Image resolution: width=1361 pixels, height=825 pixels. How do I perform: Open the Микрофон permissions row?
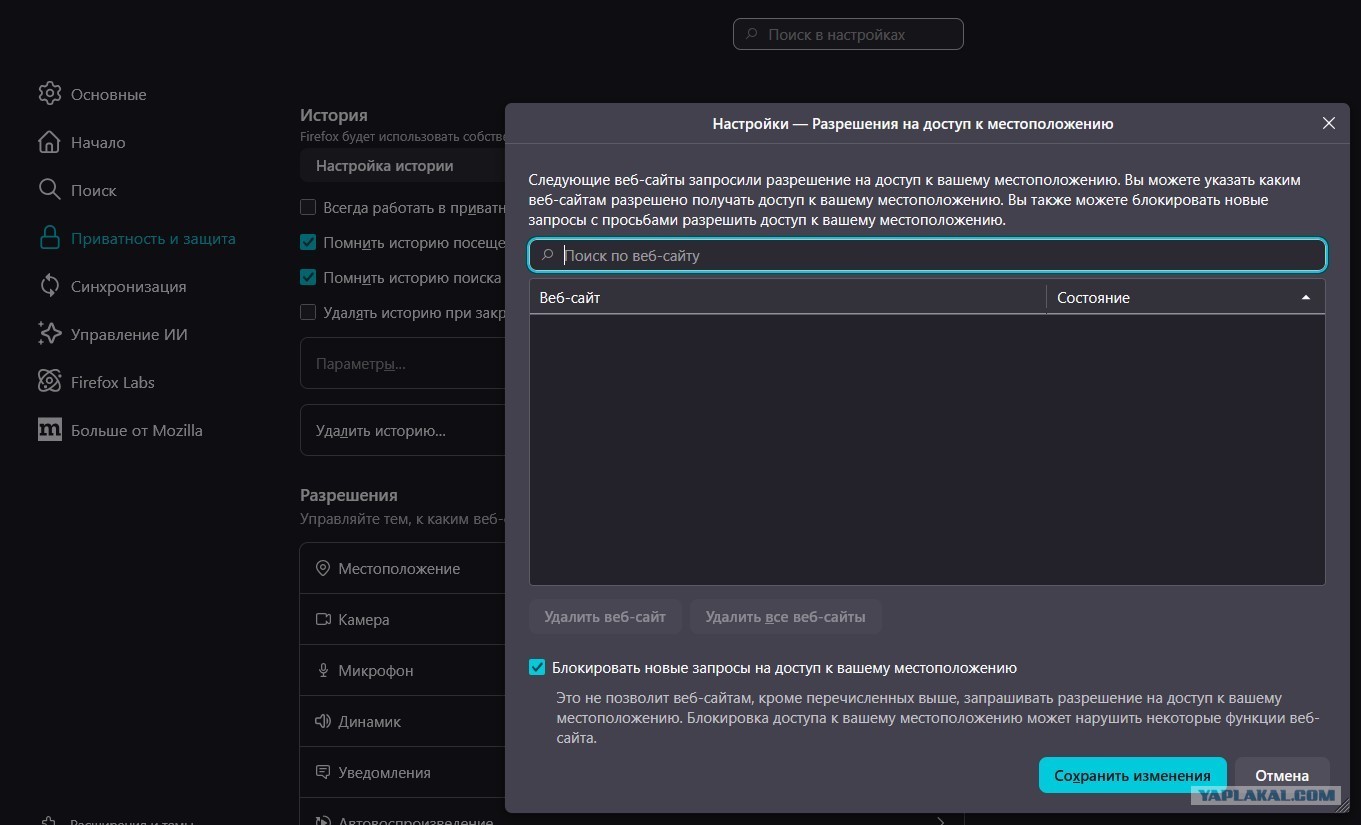coord(400,670)
